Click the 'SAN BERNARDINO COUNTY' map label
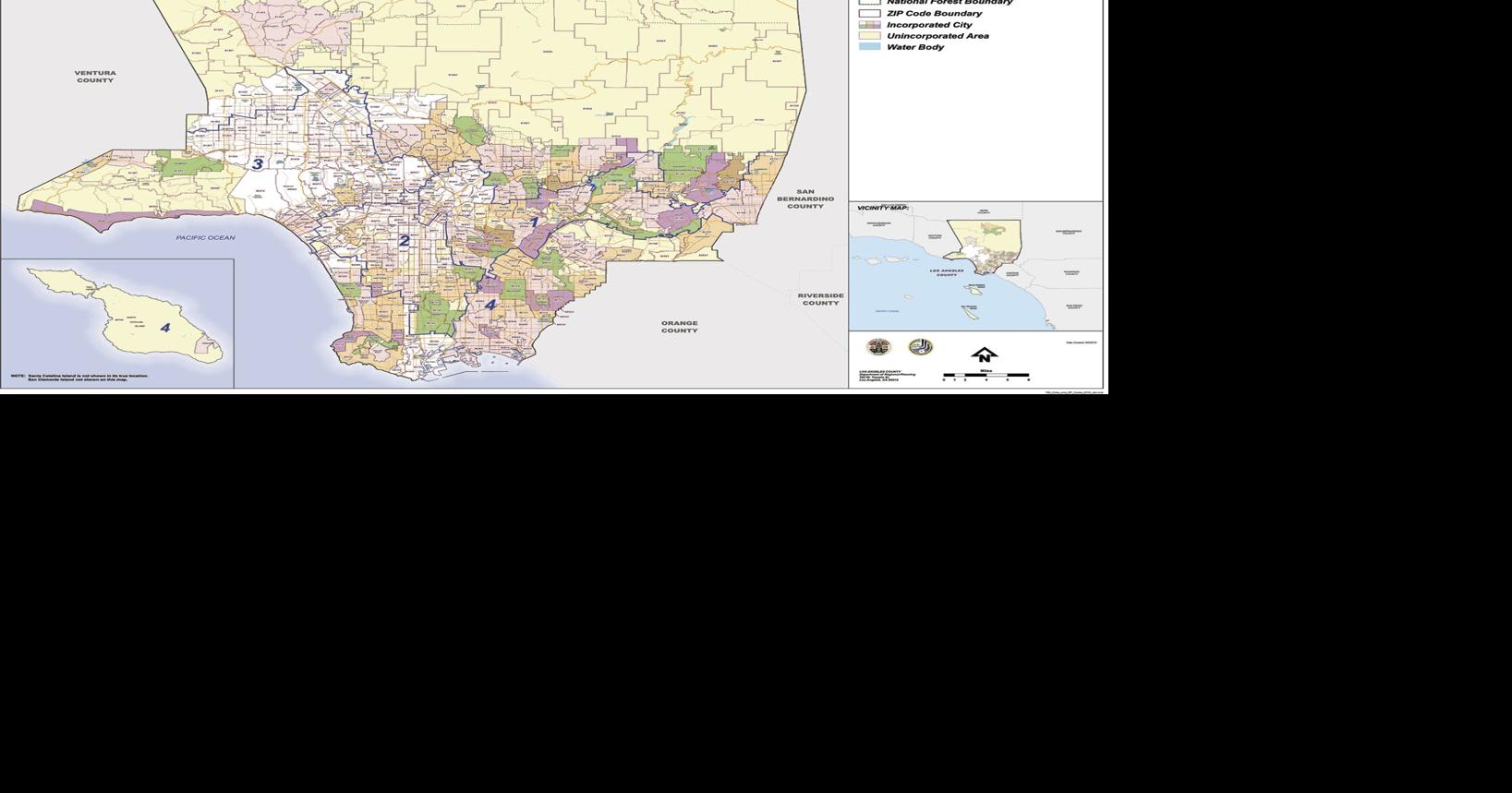The width and height of the screenshot is (1512, 793). tap(805, 198)
